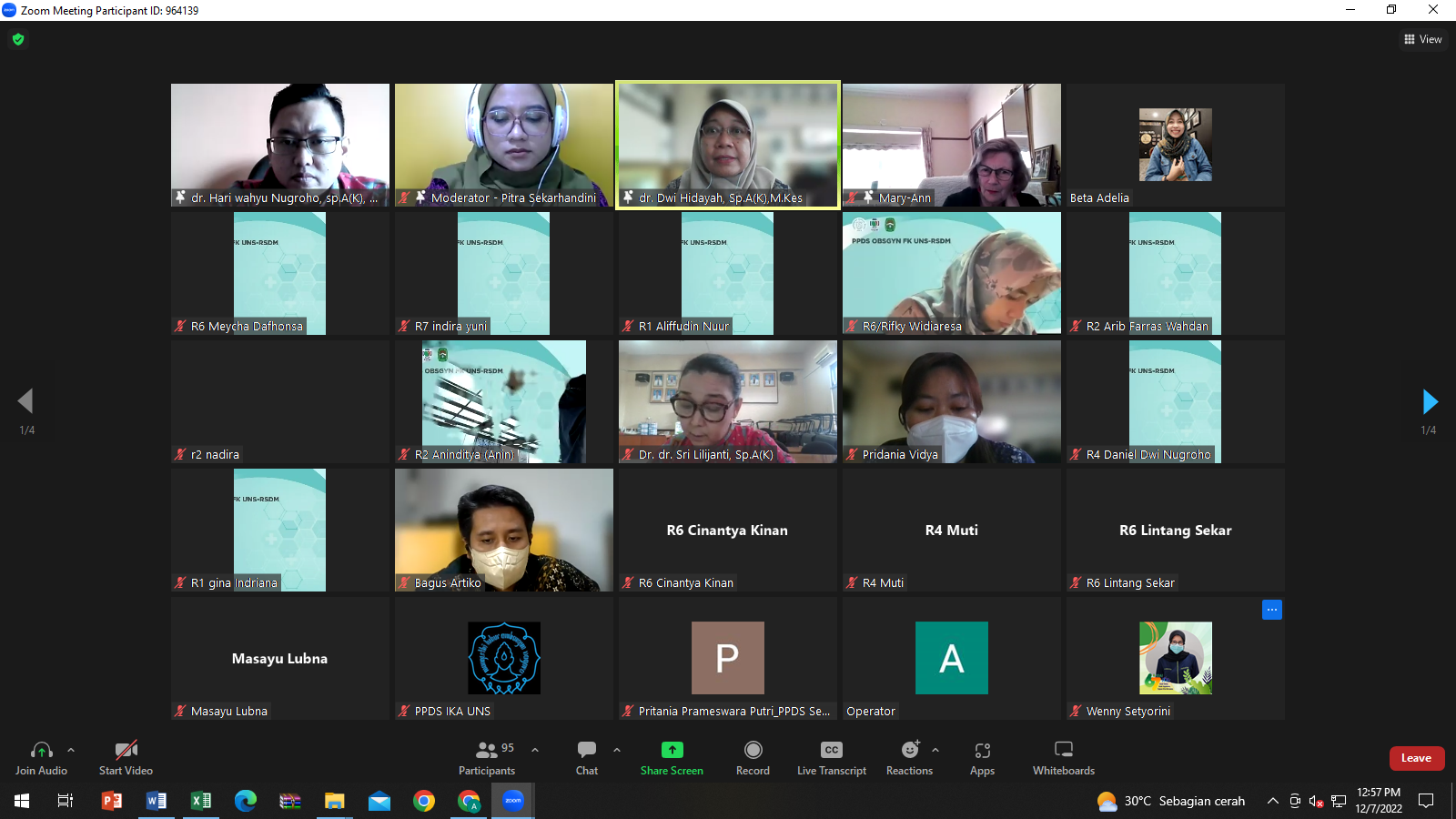Viewport: 1456px width, 819px height.
Task: Select dr. Dwi Hidayah video thumbnail
Action: [x=728, y=145]
